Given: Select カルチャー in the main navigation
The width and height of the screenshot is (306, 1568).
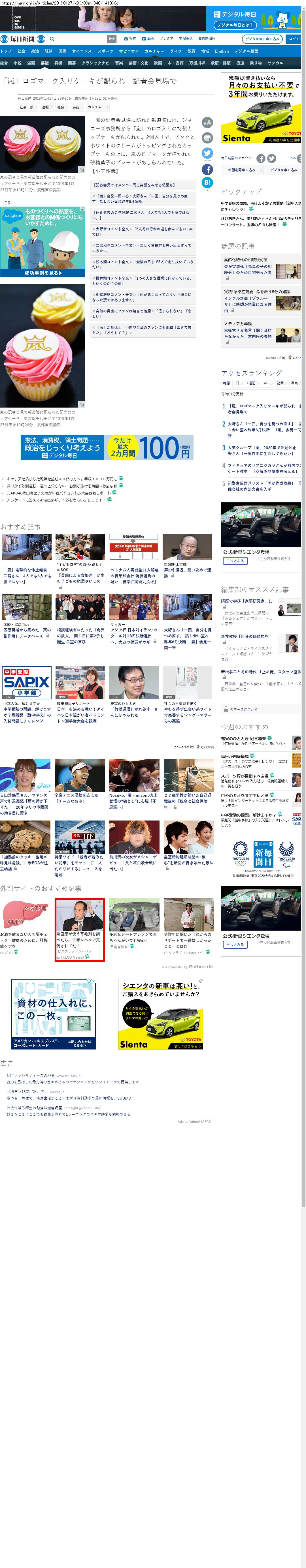Looking at the screenshot, I should [x=154, y=51].
